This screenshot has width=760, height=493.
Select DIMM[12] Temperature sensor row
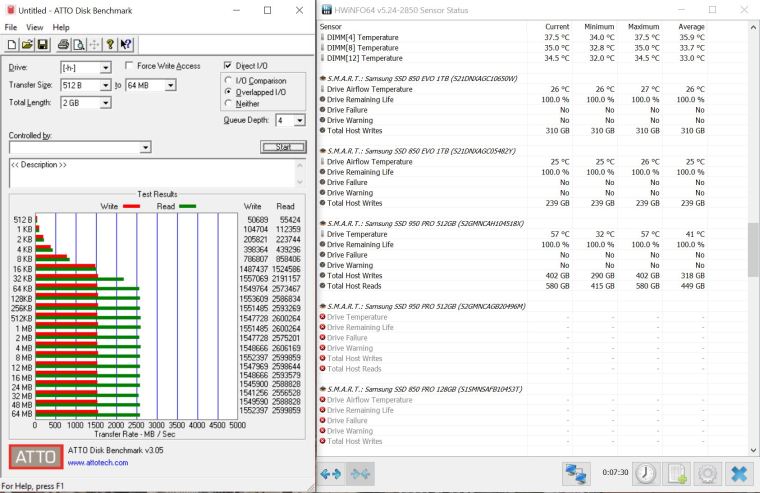pos(513,58)
